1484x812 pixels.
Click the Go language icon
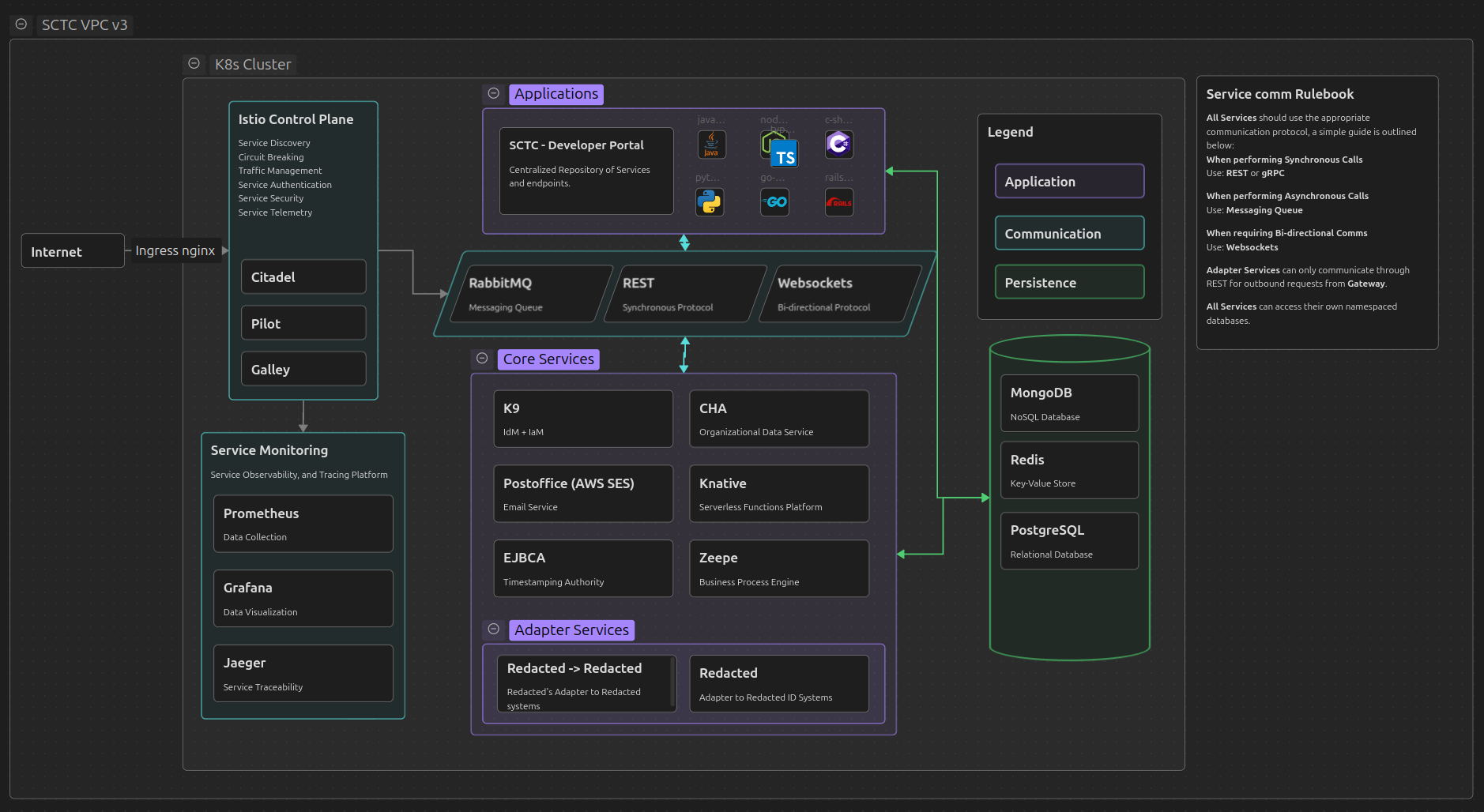(x=774, y=202)
